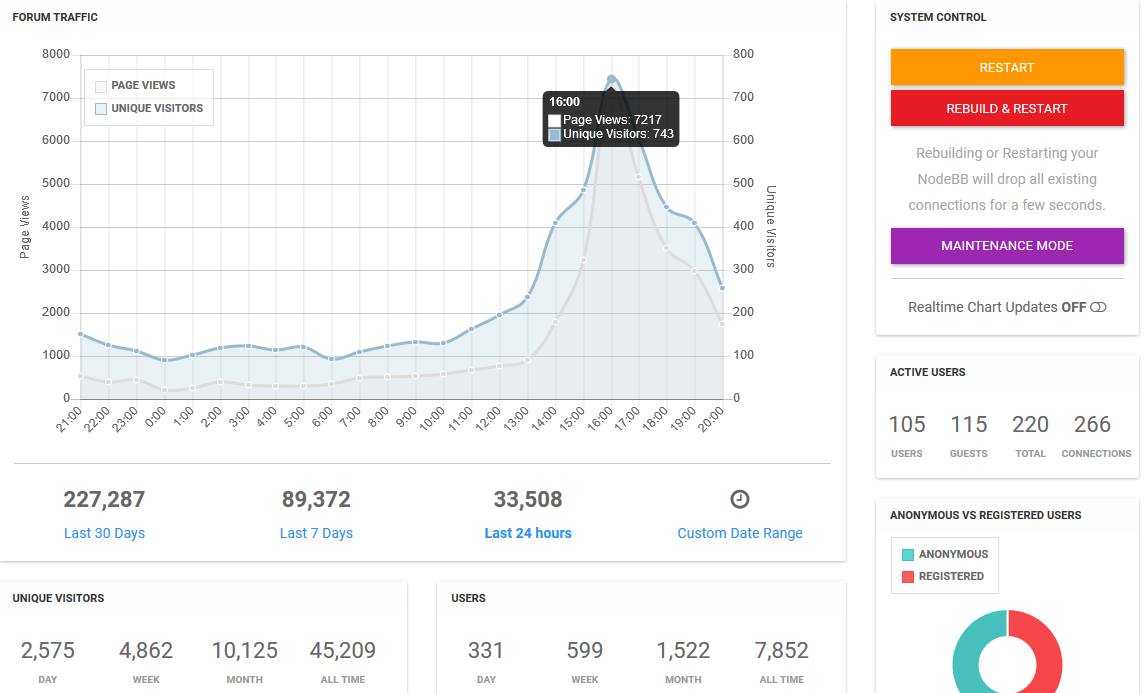The image size is (1144, 693).
Task: Toggle Page Views legend swatch
Action: point(101,86)
